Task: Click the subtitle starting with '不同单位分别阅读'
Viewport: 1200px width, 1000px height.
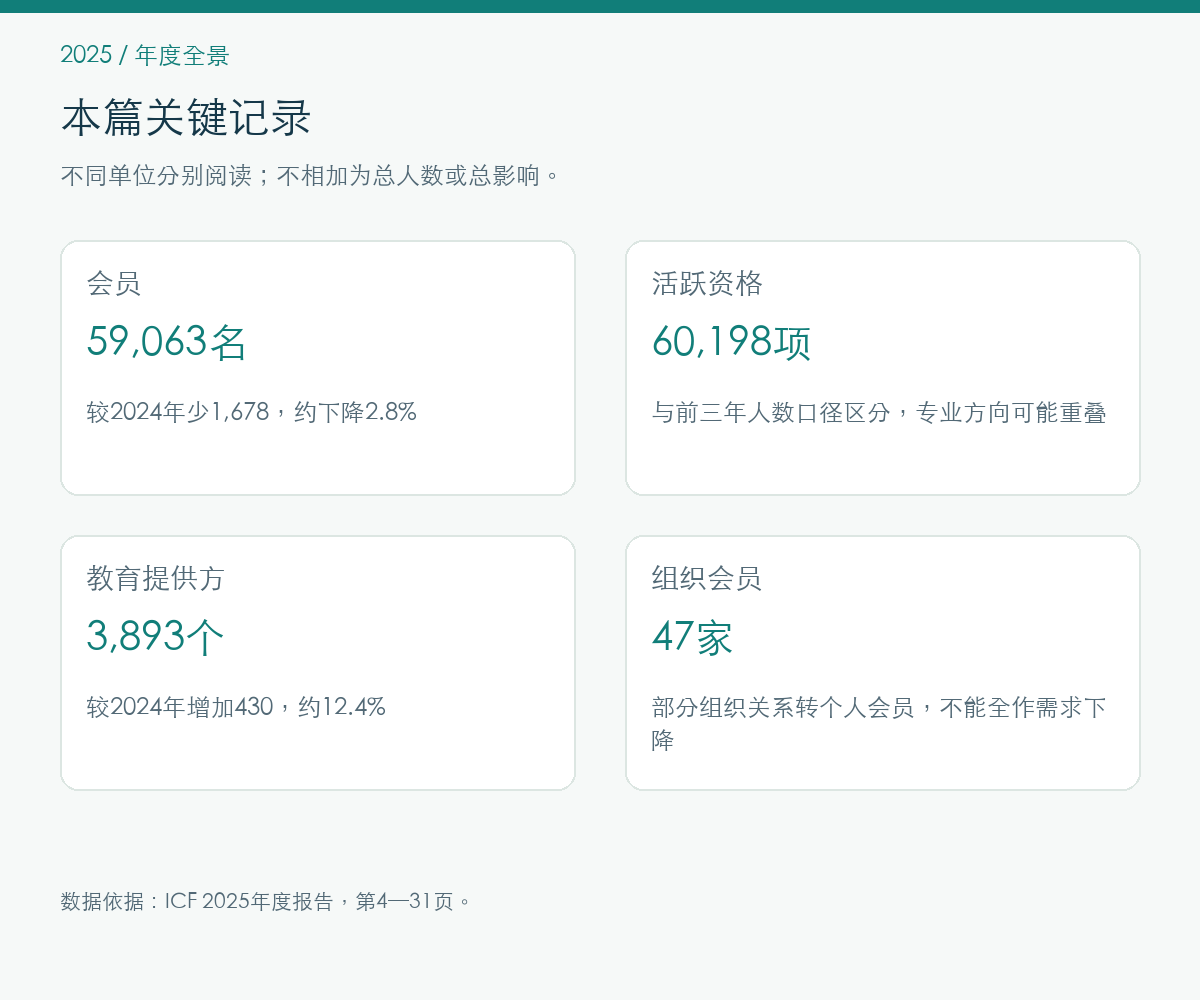Action: pyautogui.click(x=311, y=176)
